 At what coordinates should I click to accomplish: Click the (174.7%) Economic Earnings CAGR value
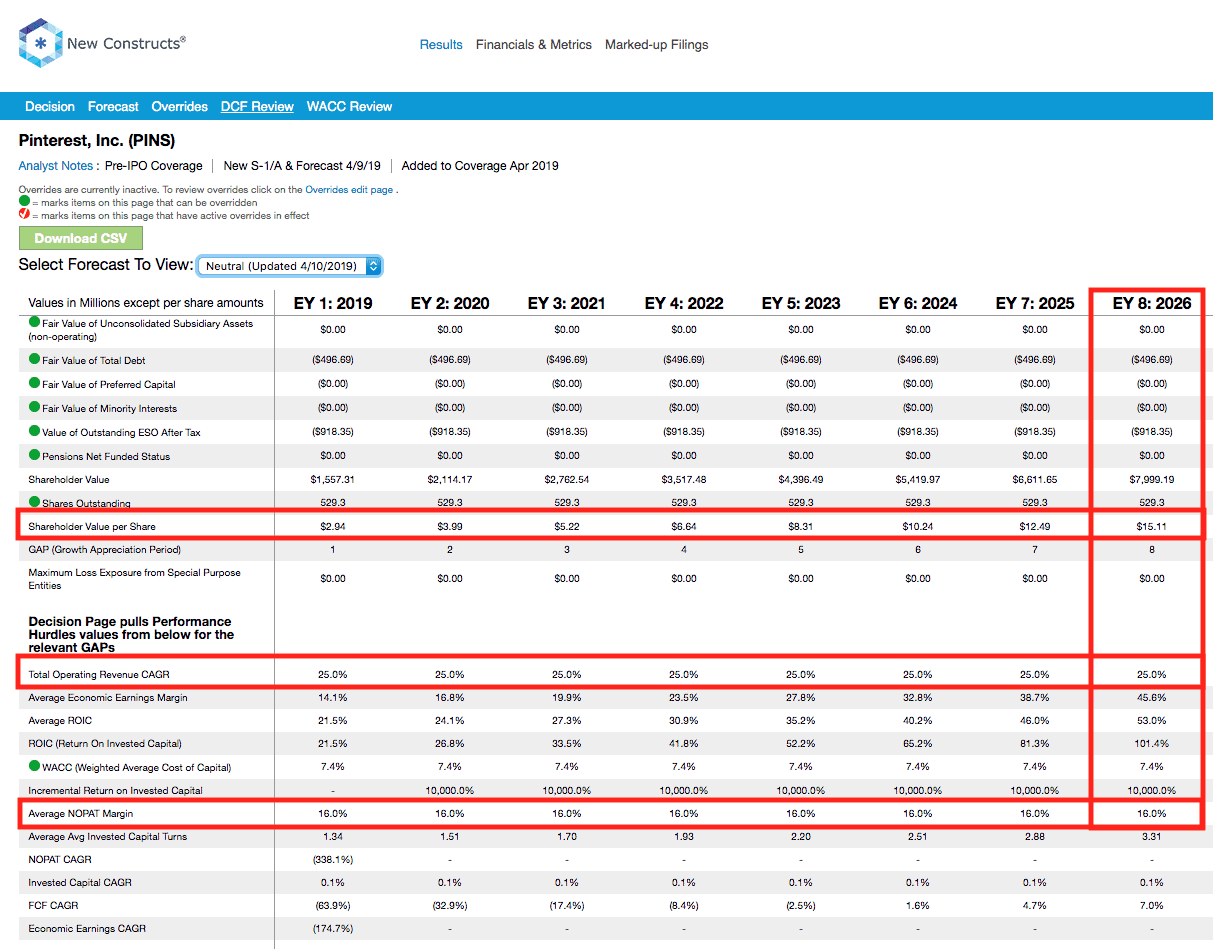[x=333, y=929]
